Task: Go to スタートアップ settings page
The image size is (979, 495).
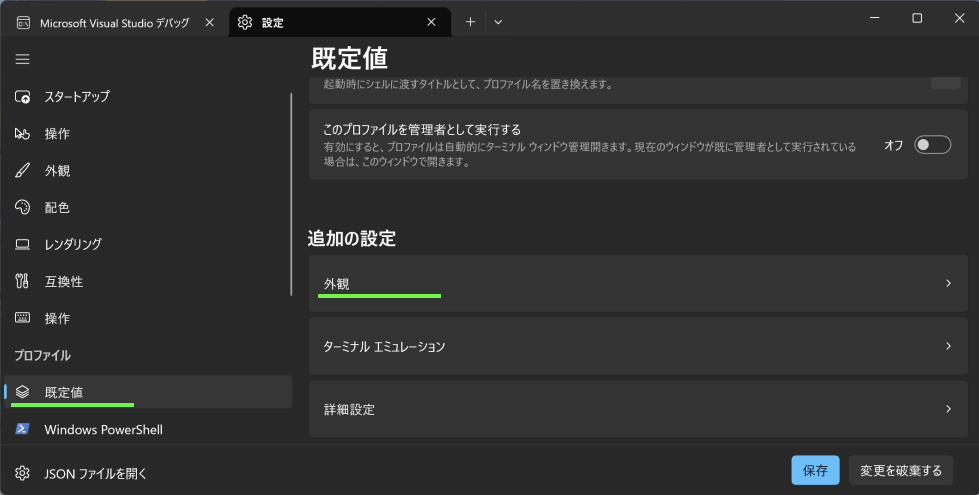Action: click(147, 97)
